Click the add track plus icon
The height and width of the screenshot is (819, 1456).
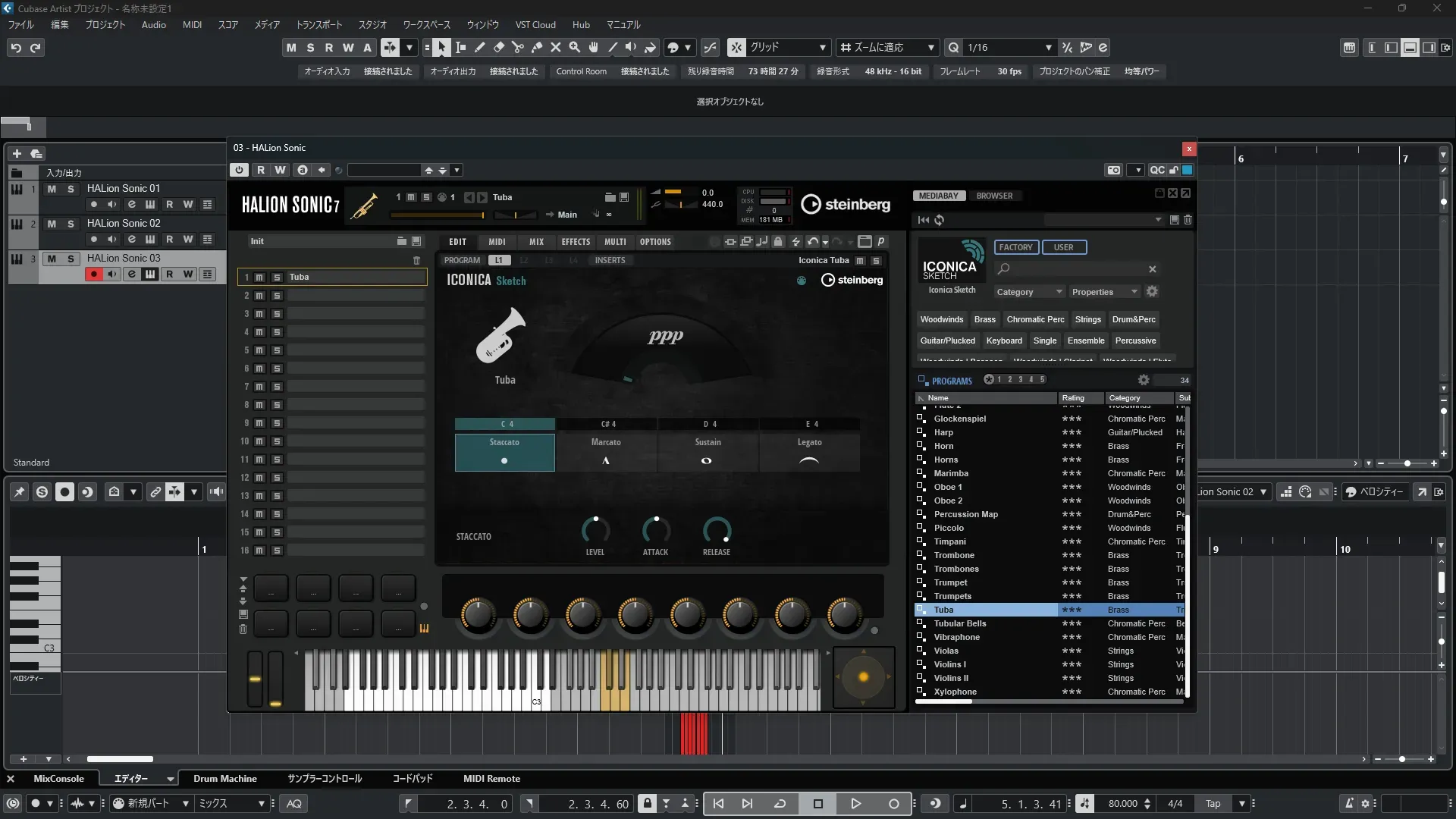(x=17, y=153)
